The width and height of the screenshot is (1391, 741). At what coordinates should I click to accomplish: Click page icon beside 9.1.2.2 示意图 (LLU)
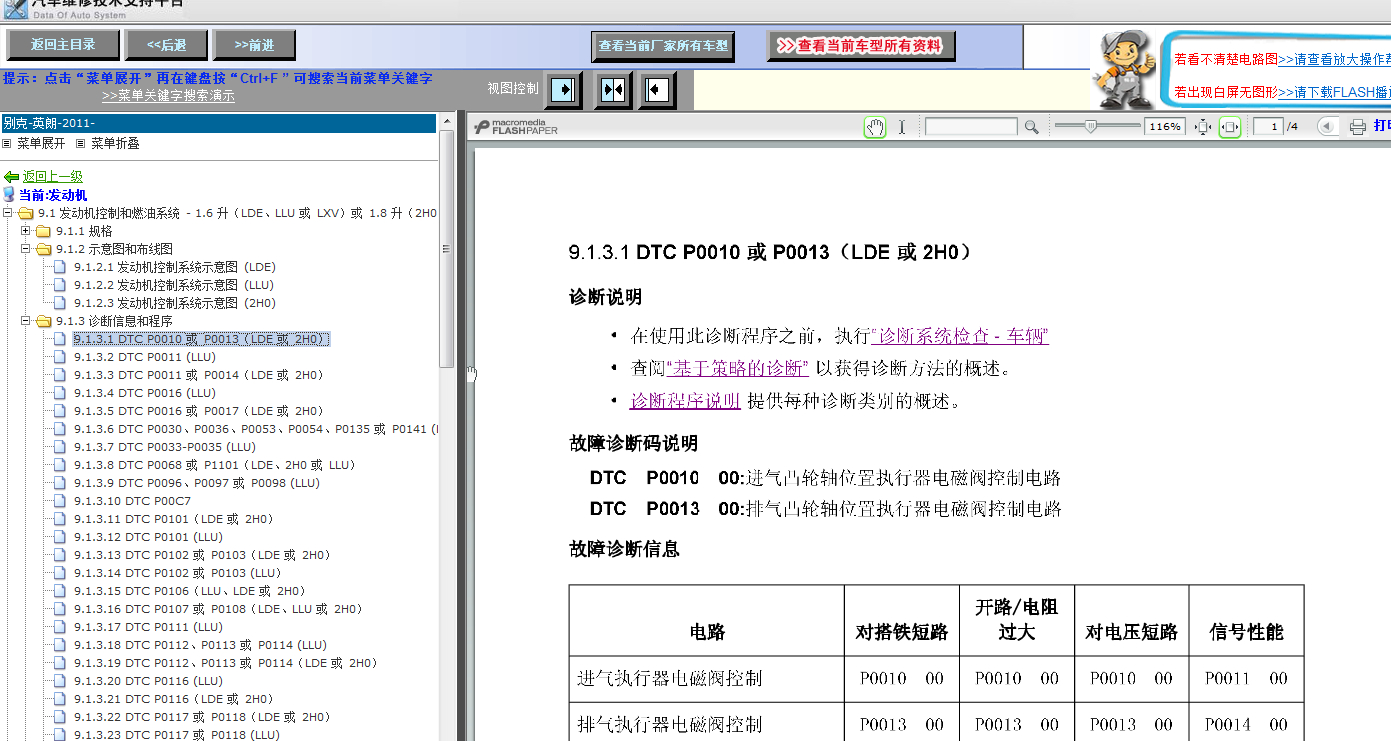60,285
